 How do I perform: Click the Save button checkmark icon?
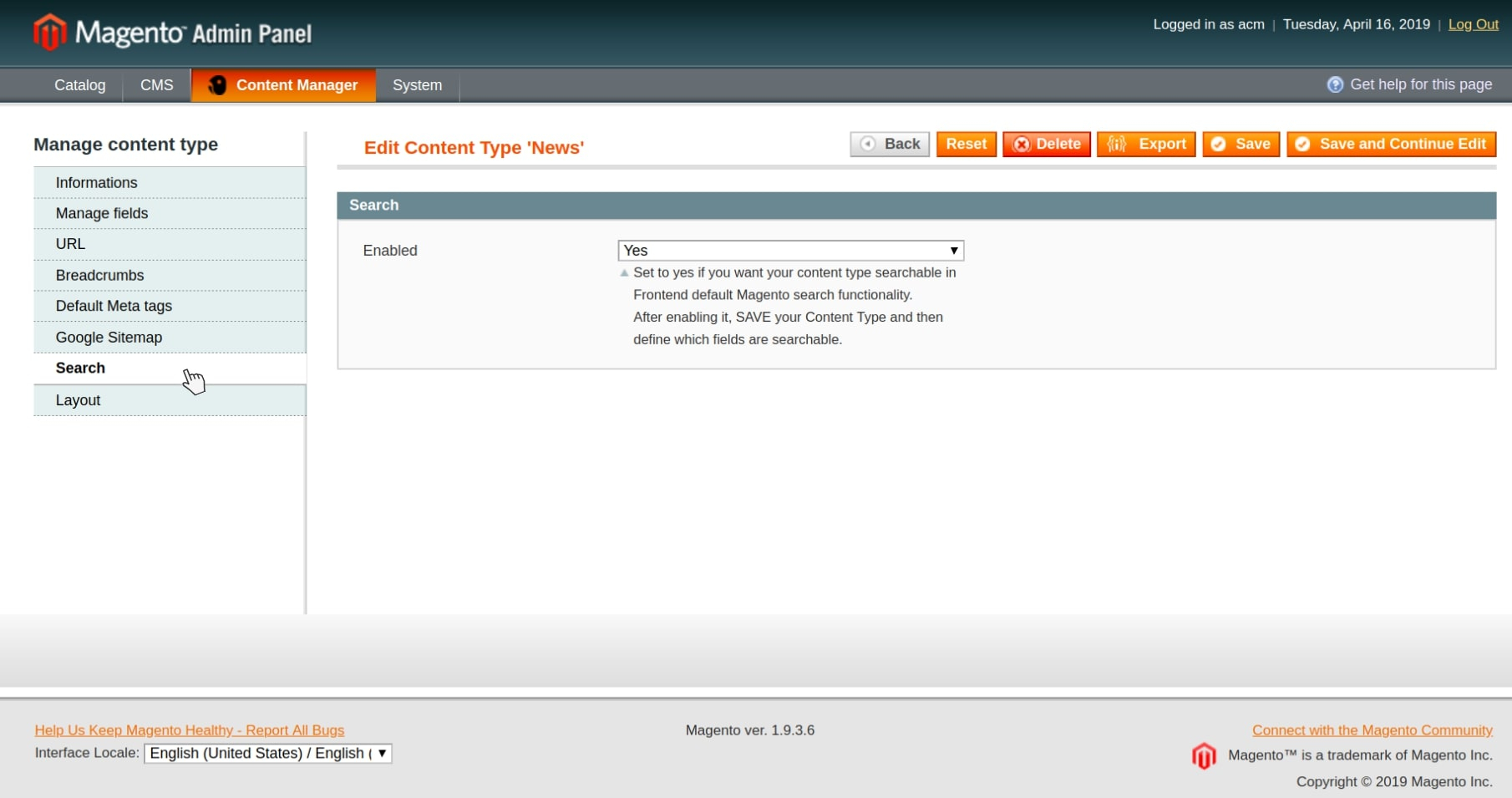[1218, 144]
